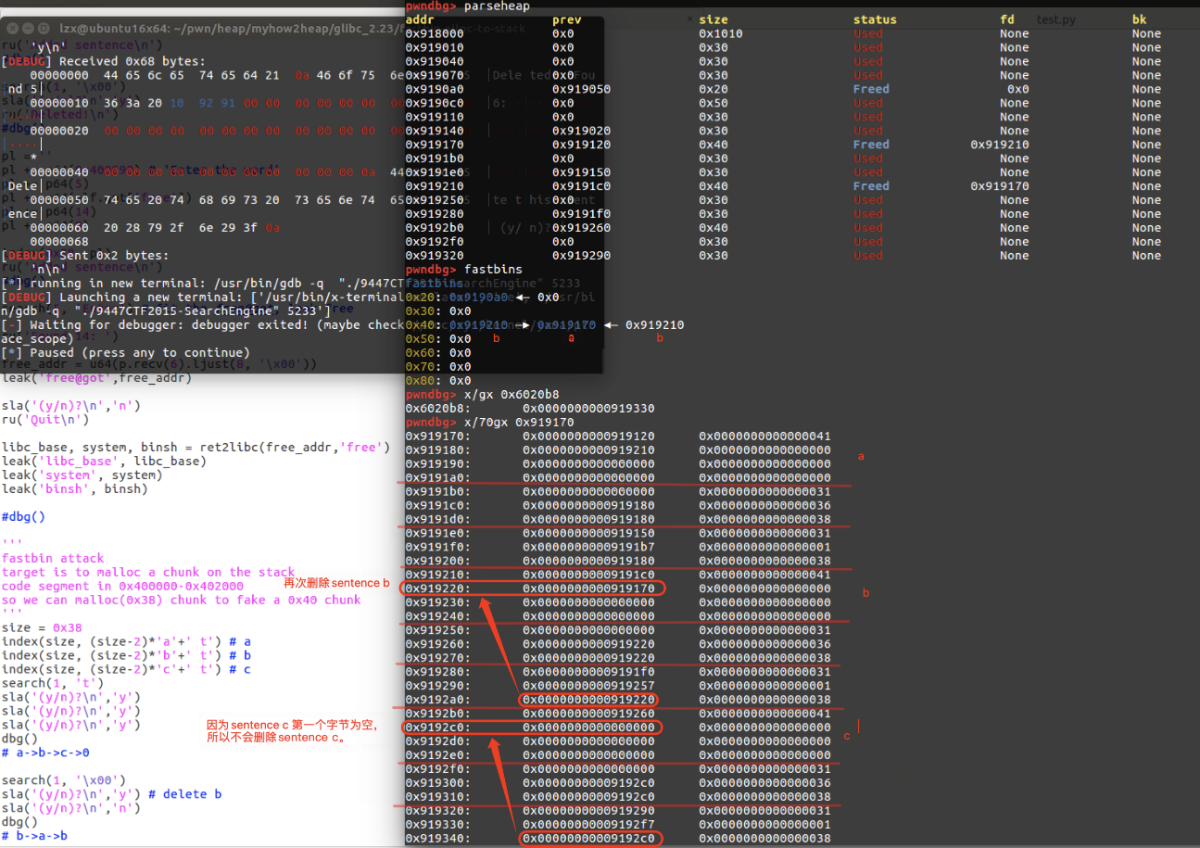Click the '# a->b->c->0' comment

click(45, 752)
